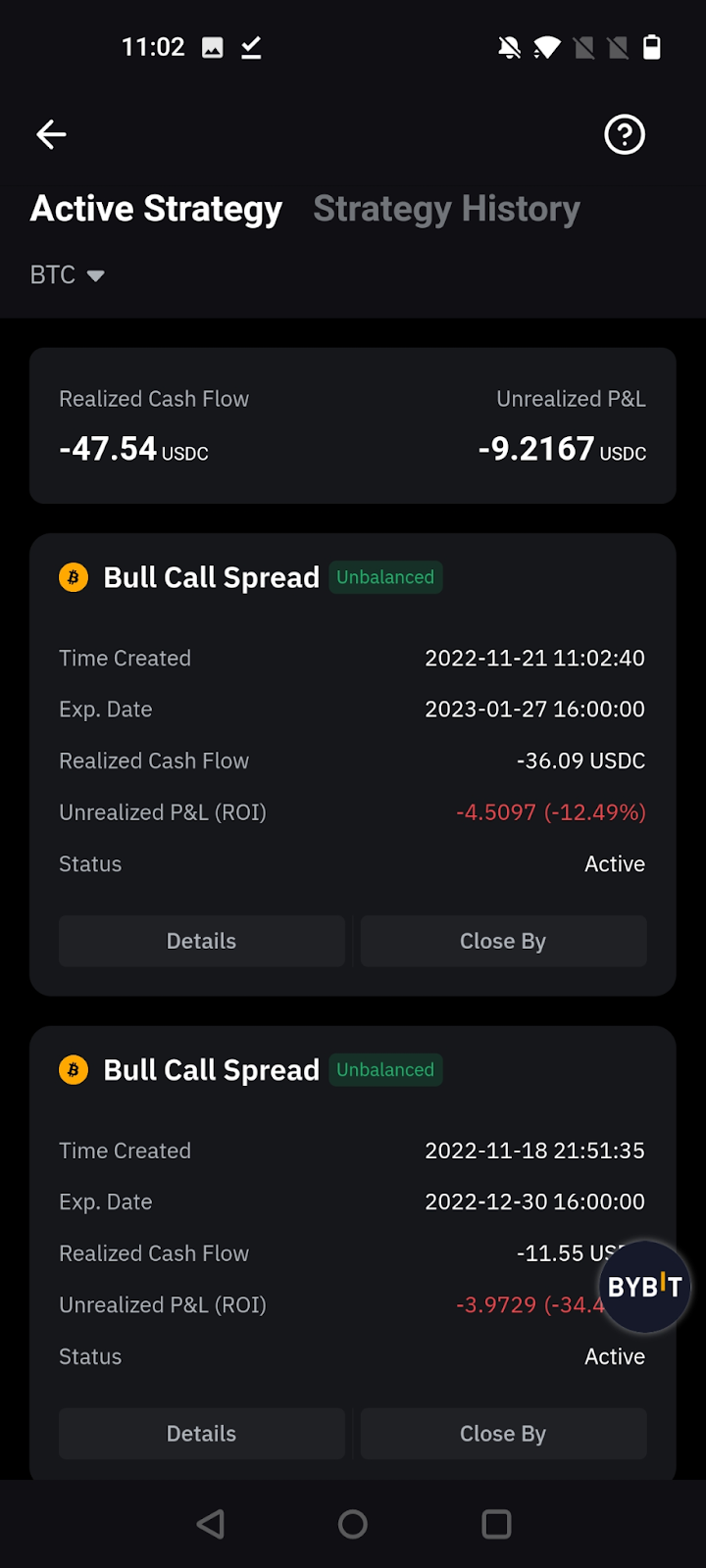Select the Active Strategy tab

[156, 209]
